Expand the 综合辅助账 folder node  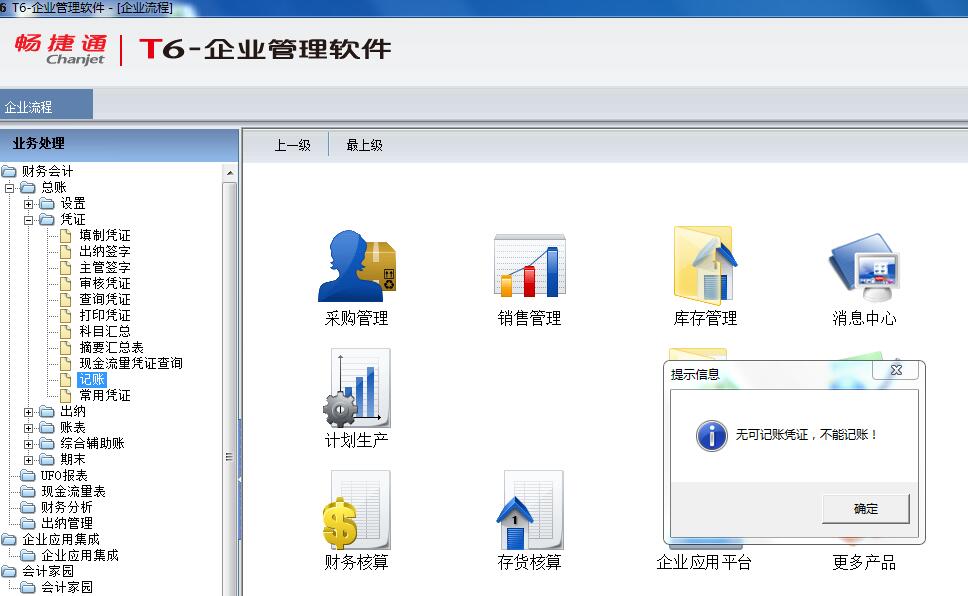pyautogui.click(x=28, y=444)
